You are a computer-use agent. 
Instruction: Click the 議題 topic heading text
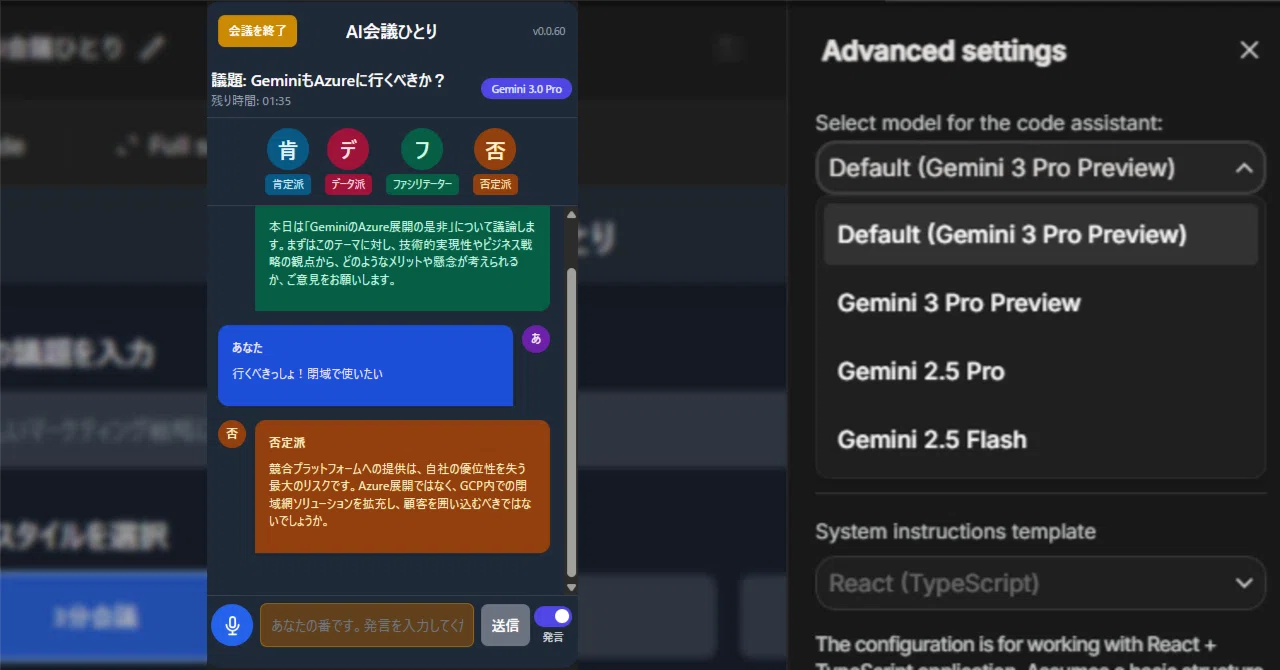click(x=328, y=80)
